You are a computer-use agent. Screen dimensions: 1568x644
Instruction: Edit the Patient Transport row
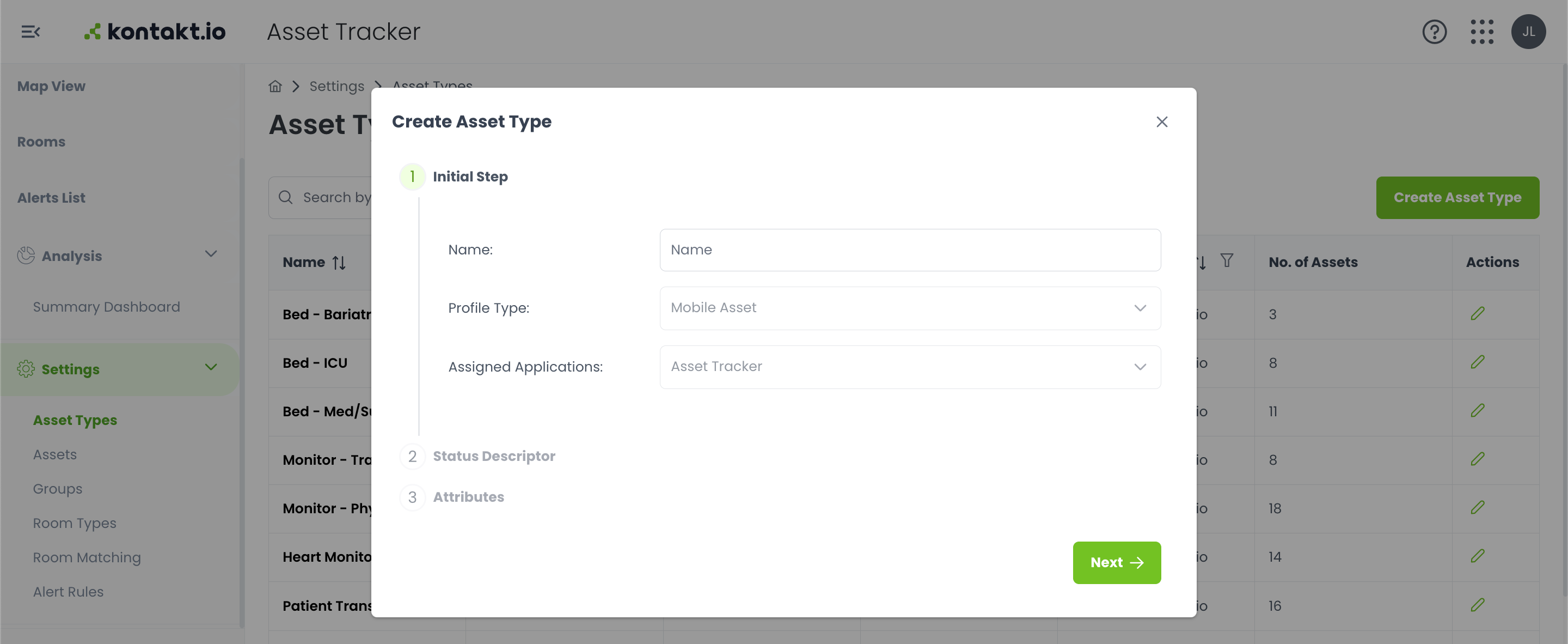point(1477,605)
